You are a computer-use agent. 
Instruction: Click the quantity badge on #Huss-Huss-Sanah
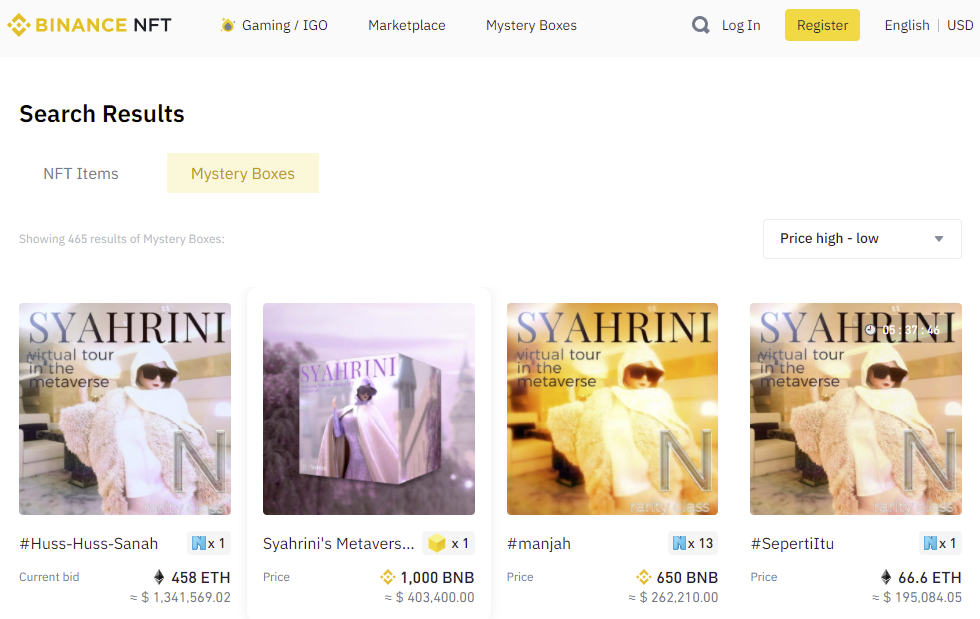coord(209,543)
